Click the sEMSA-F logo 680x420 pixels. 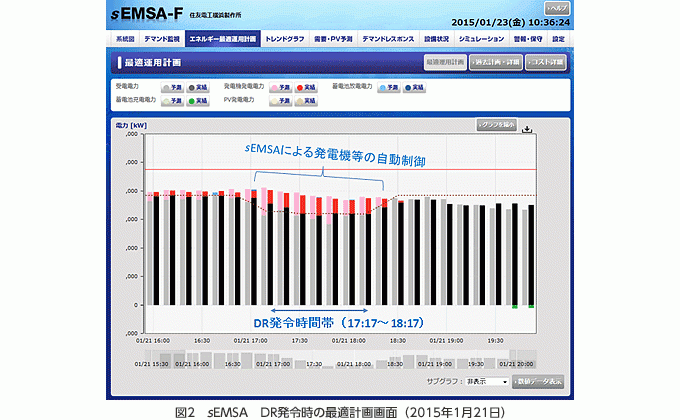tap(147, 14)
